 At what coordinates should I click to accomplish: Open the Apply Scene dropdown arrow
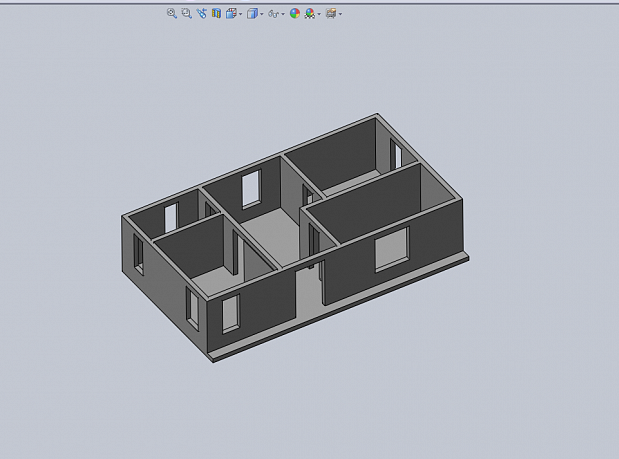click(x=319, y=15)
